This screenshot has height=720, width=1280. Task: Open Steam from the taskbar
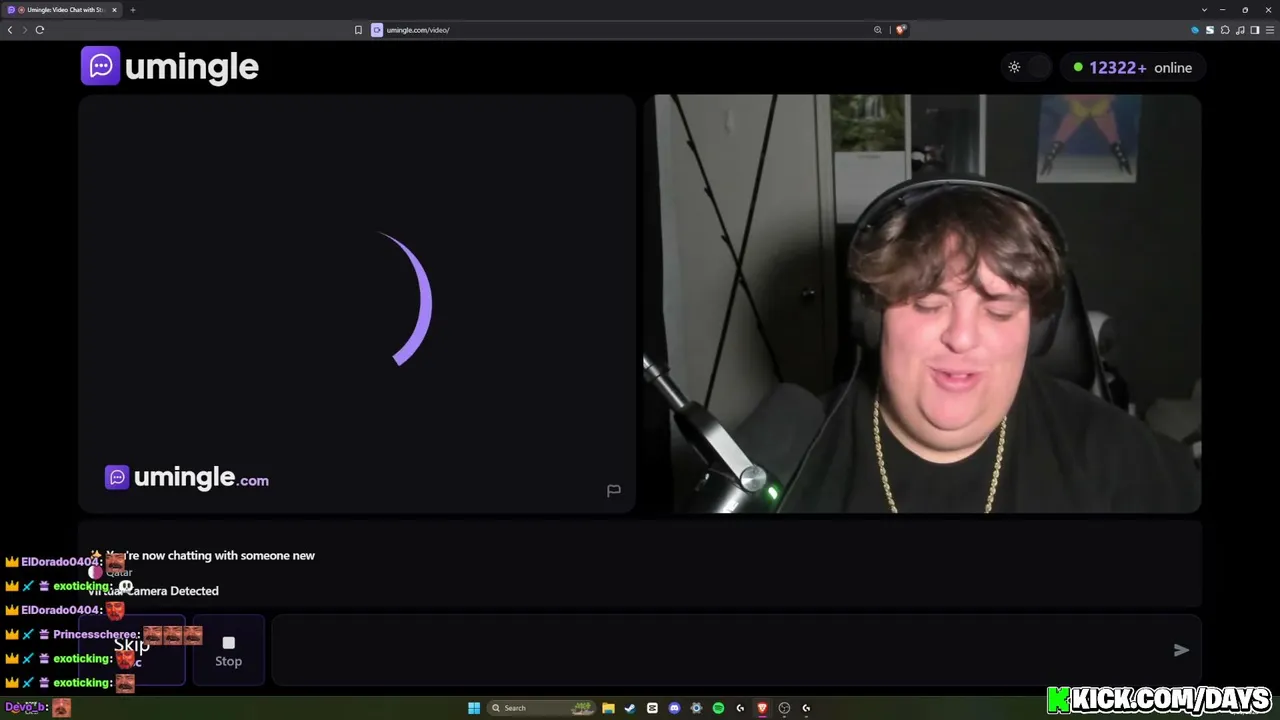pyautogui.click(x=630, y=708)
